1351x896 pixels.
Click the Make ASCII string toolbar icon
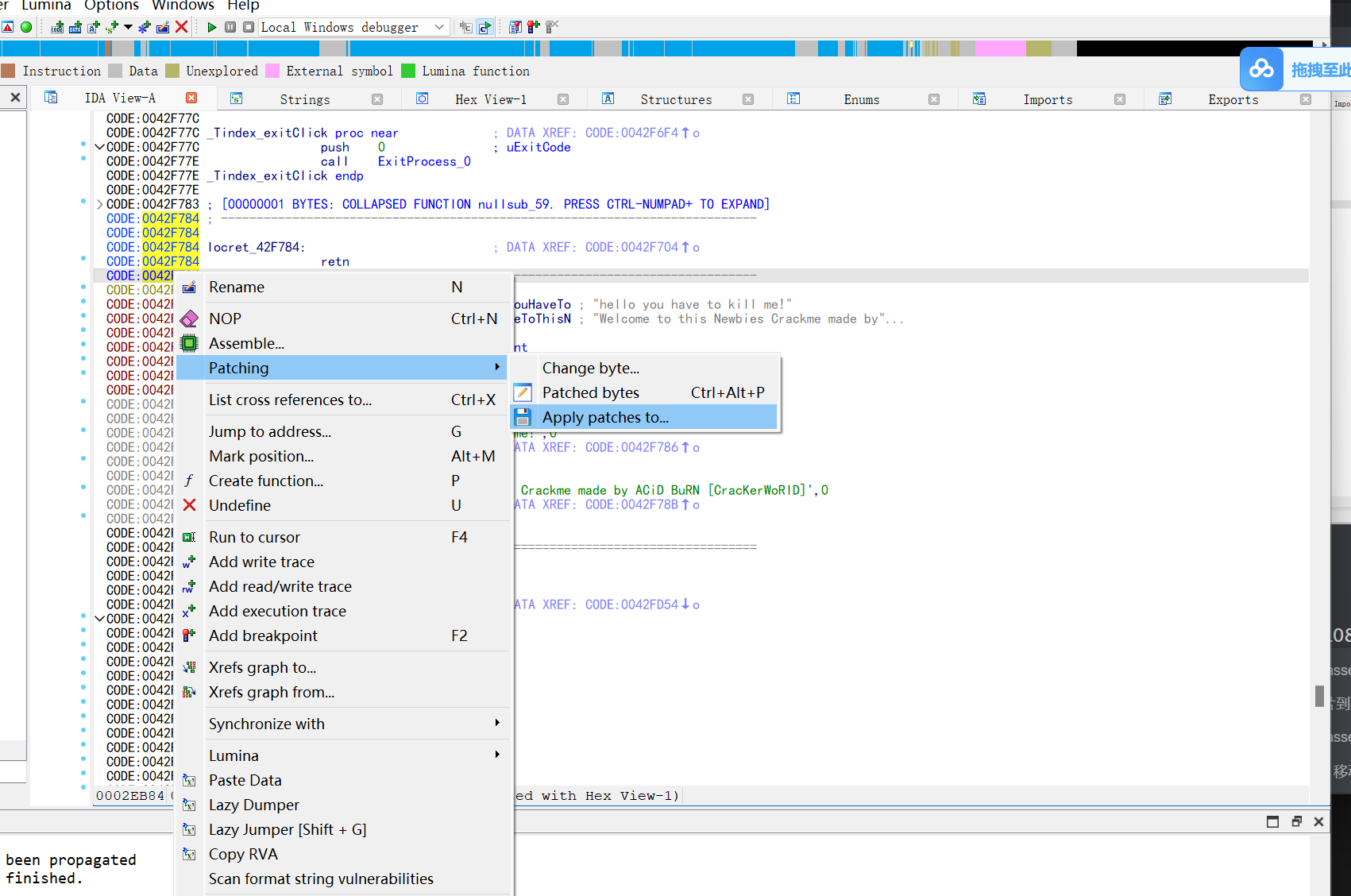94,27
